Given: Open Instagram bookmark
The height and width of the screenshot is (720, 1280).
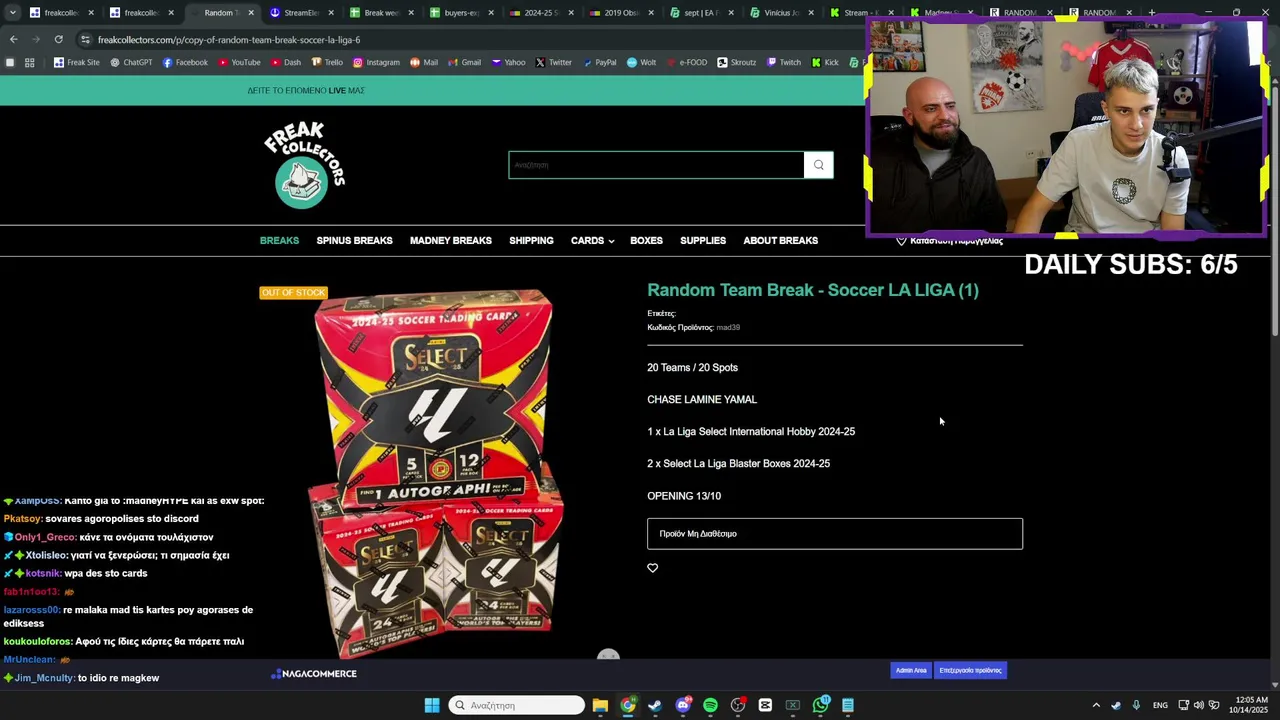Looking at the screenshot, I should pyautogui.click(x=376, y=62).
